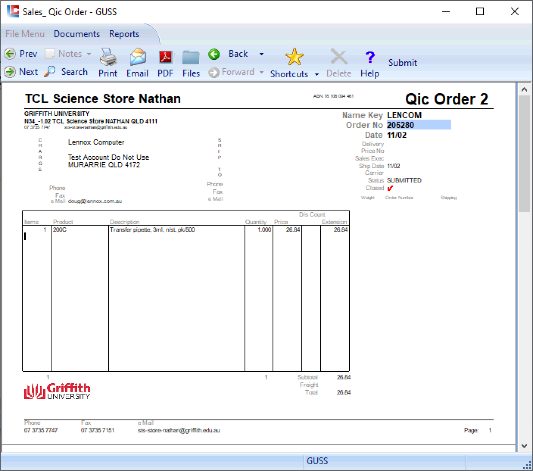Click the Submit button
The image size is (533, 471).
[x=402, y=63]
